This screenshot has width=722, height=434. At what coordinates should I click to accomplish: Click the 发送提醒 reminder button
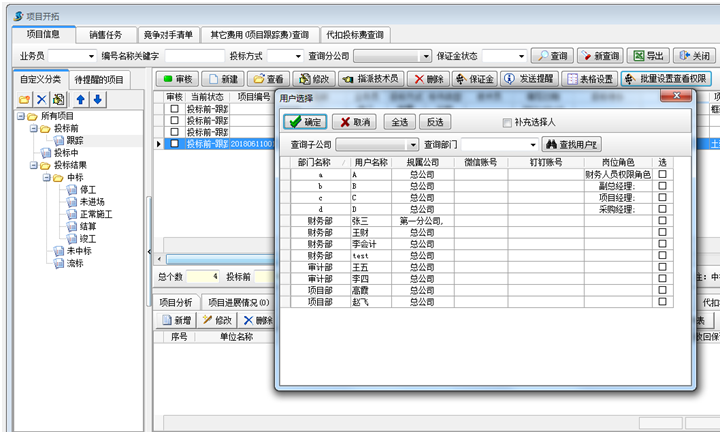tap(529, 78)
